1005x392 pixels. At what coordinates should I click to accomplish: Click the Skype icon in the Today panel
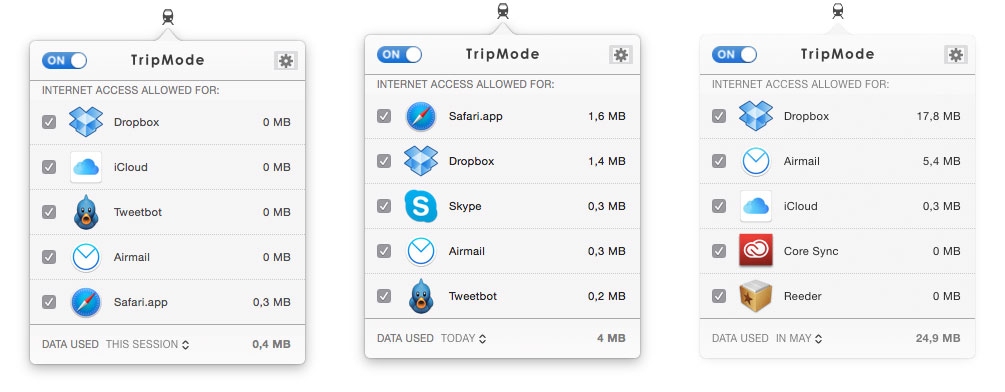point(421,206)
